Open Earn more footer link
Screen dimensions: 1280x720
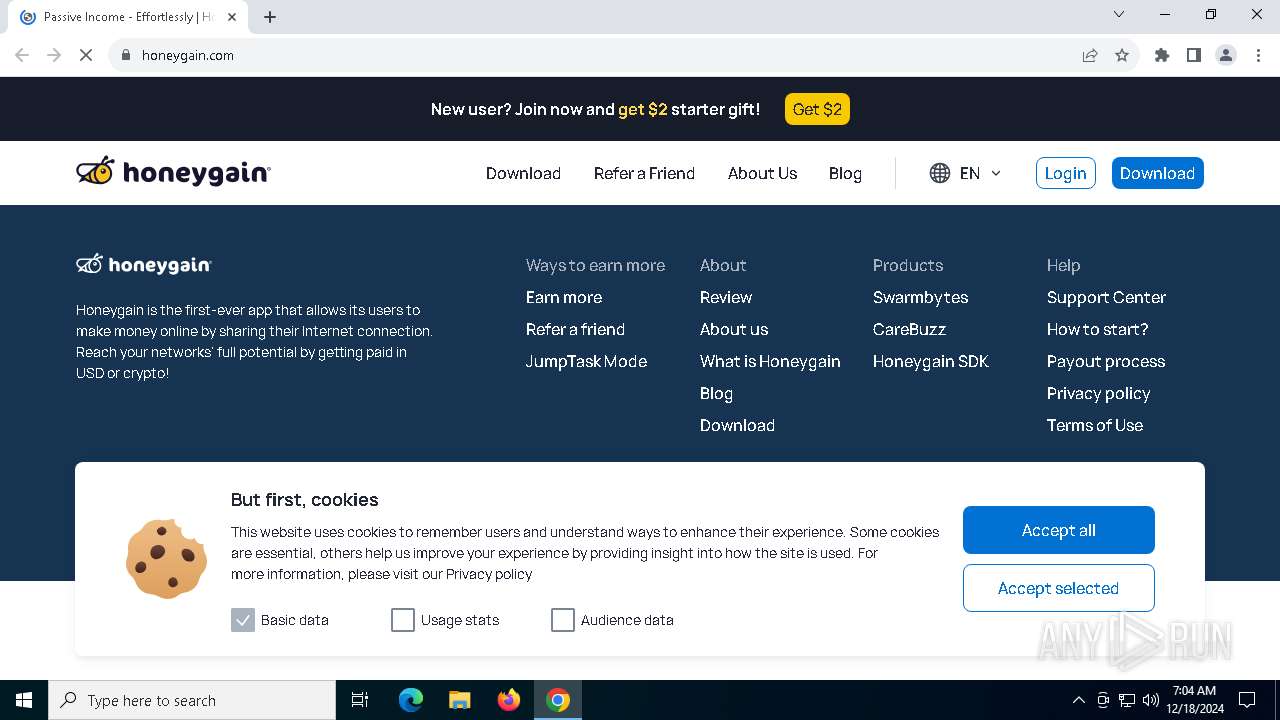[564, 297]
